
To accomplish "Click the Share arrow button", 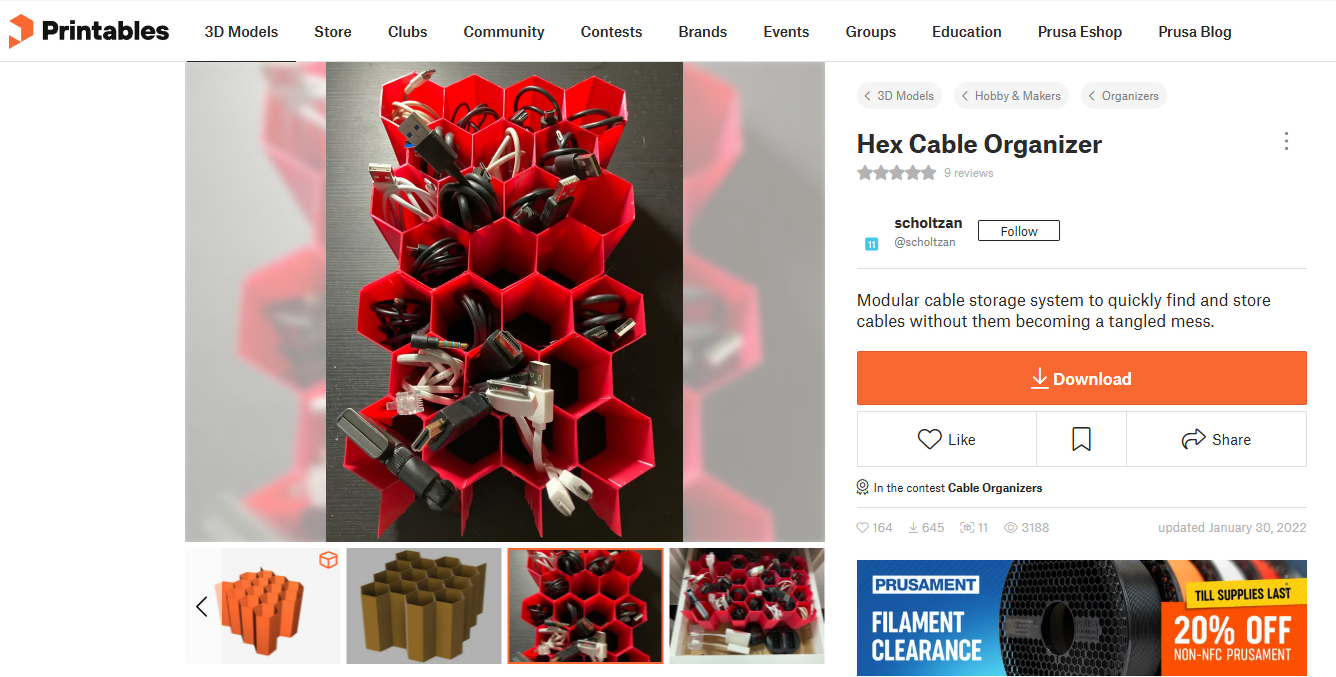I will tap(1216, 439).
